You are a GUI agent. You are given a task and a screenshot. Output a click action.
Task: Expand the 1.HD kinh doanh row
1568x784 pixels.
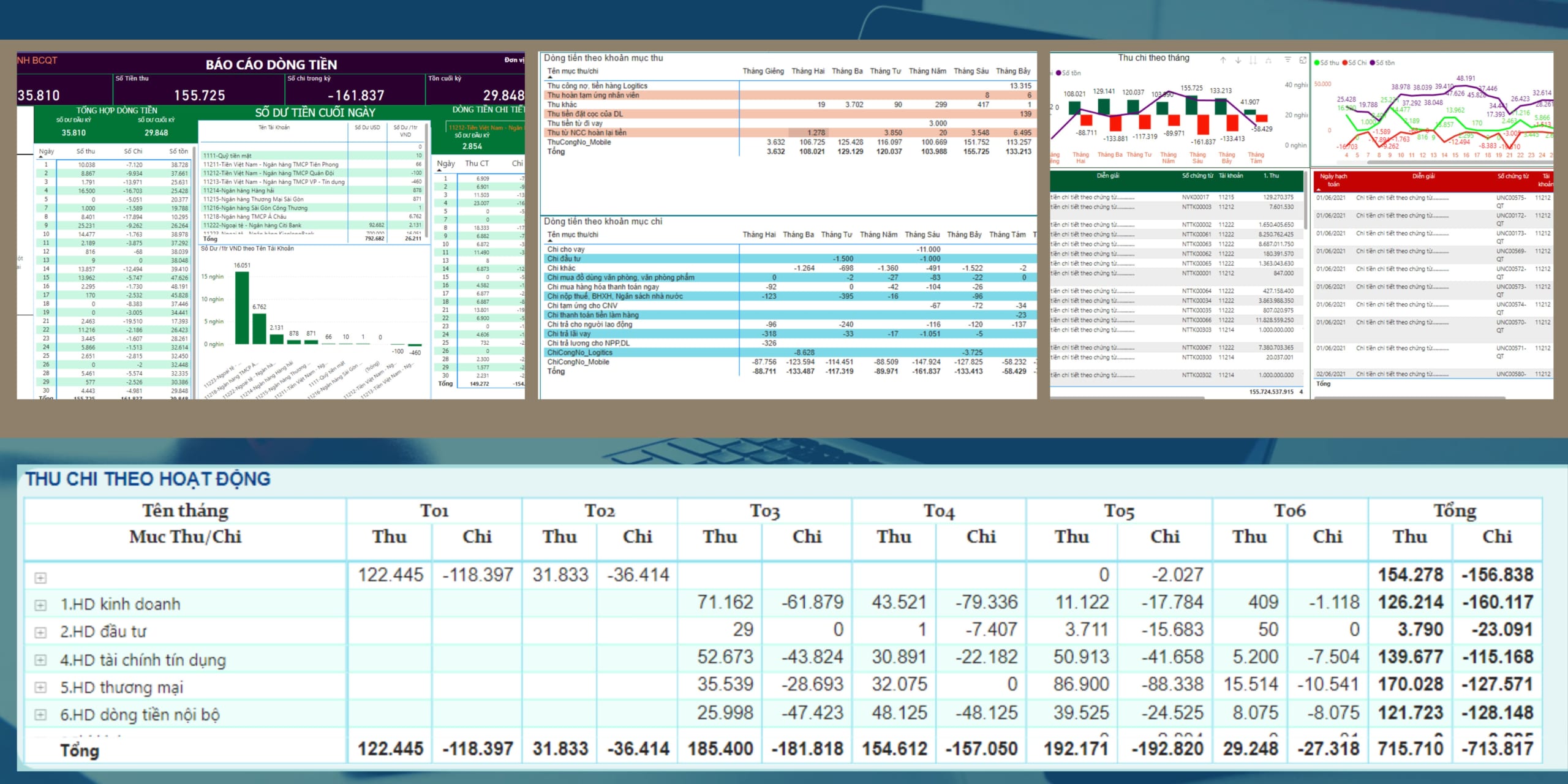pos(40,605)
